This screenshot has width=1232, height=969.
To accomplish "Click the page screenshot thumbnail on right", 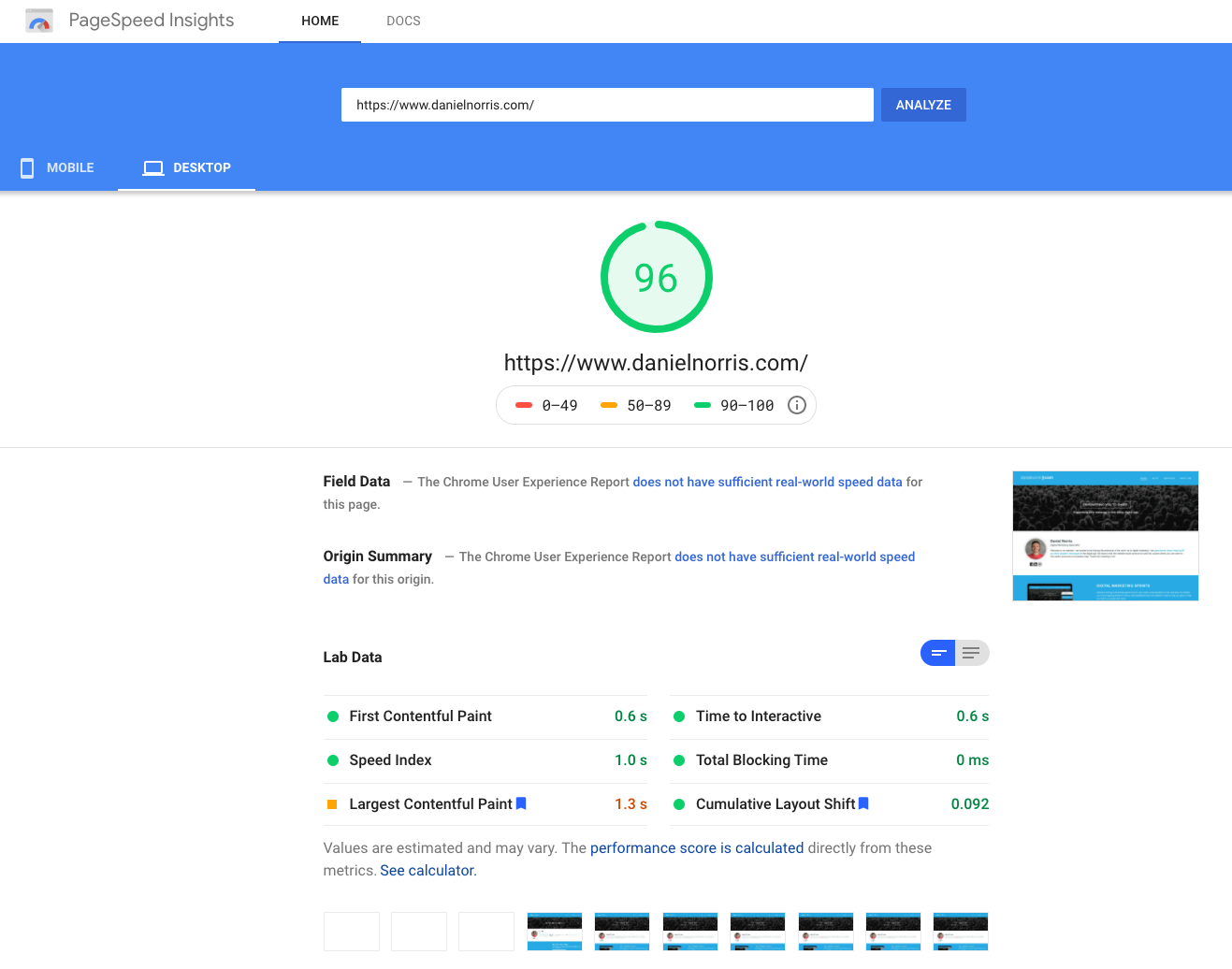I will tap(1106, 536).
